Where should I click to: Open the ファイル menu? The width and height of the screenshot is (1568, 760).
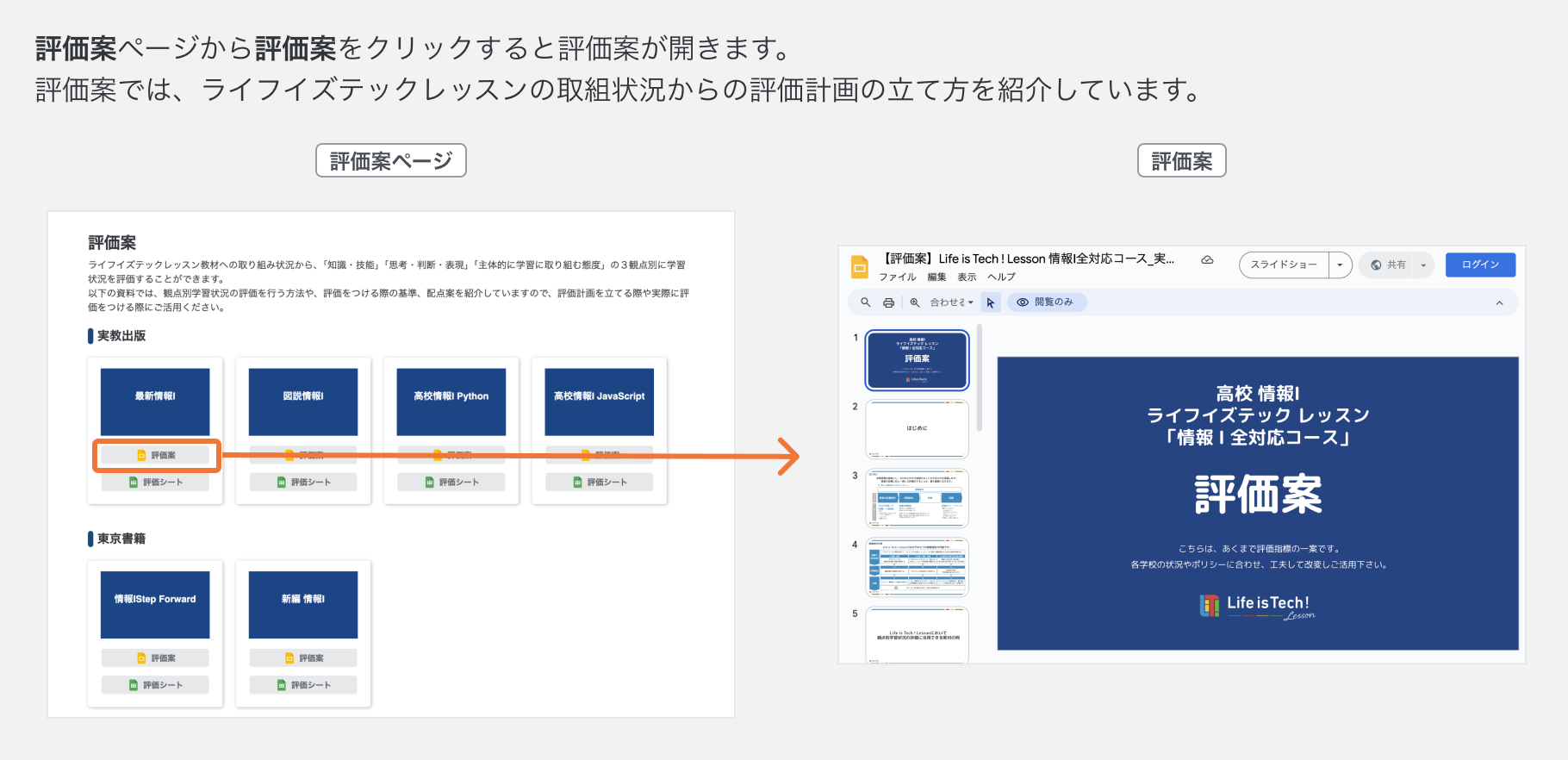tap(898, 277)
